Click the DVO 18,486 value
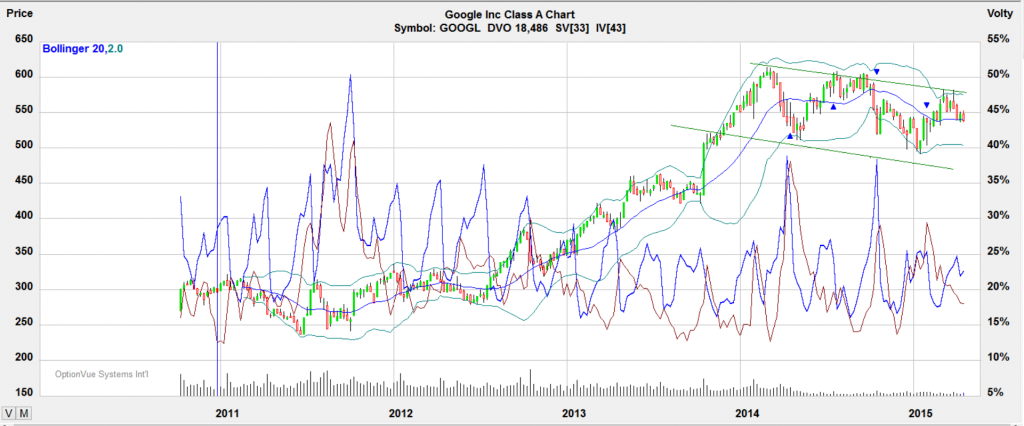1024x426 pixels. click(x=519, y=28)
